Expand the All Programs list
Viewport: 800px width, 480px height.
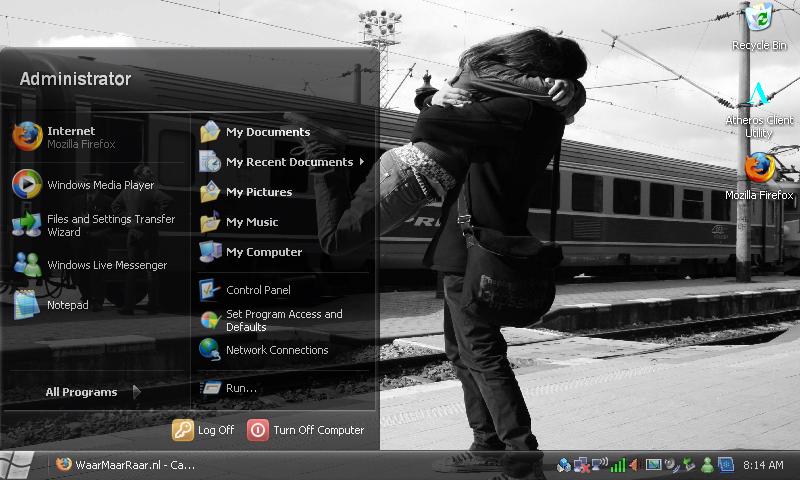point(90,392)
